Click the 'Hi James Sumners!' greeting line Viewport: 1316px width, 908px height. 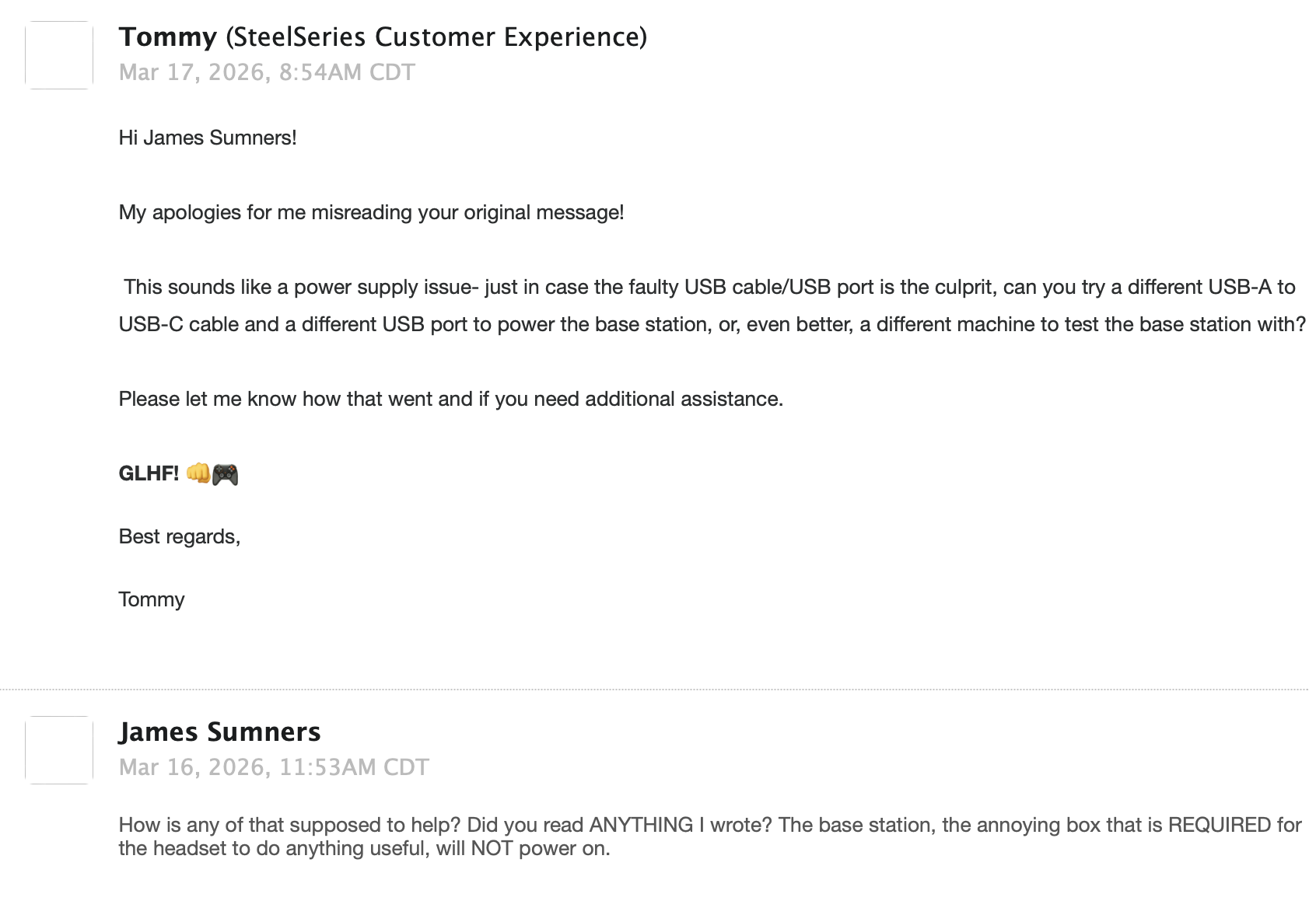(208, 138)
